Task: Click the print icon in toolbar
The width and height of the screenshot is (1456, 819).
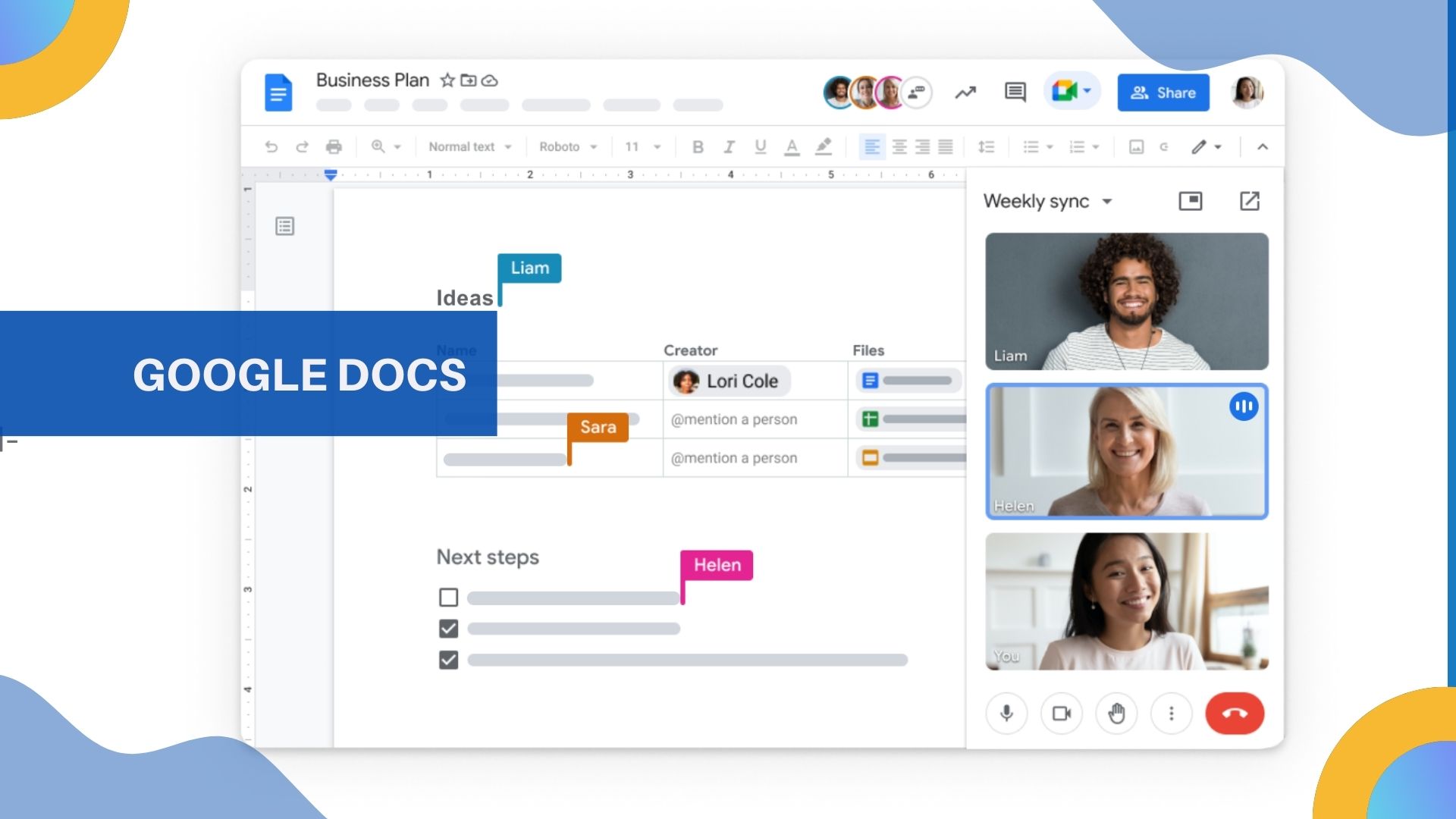Action: tap(334, 147)
